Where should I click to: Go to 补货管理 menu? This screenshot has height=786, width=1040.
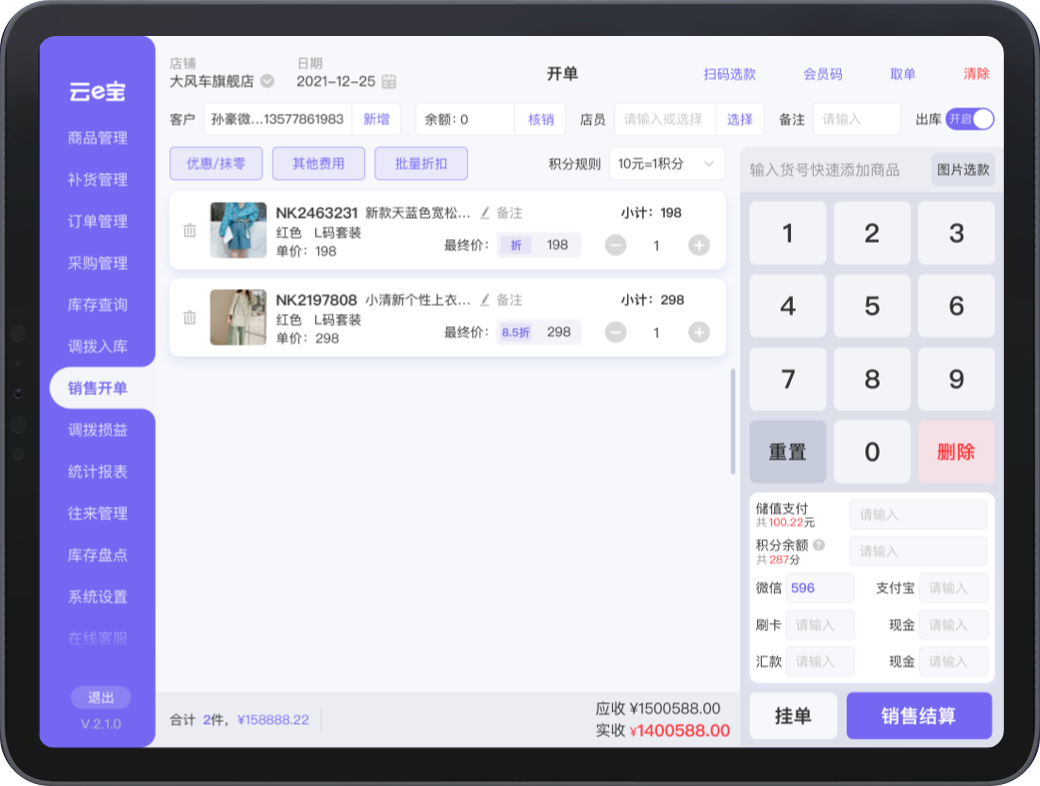tap(98, 180)
